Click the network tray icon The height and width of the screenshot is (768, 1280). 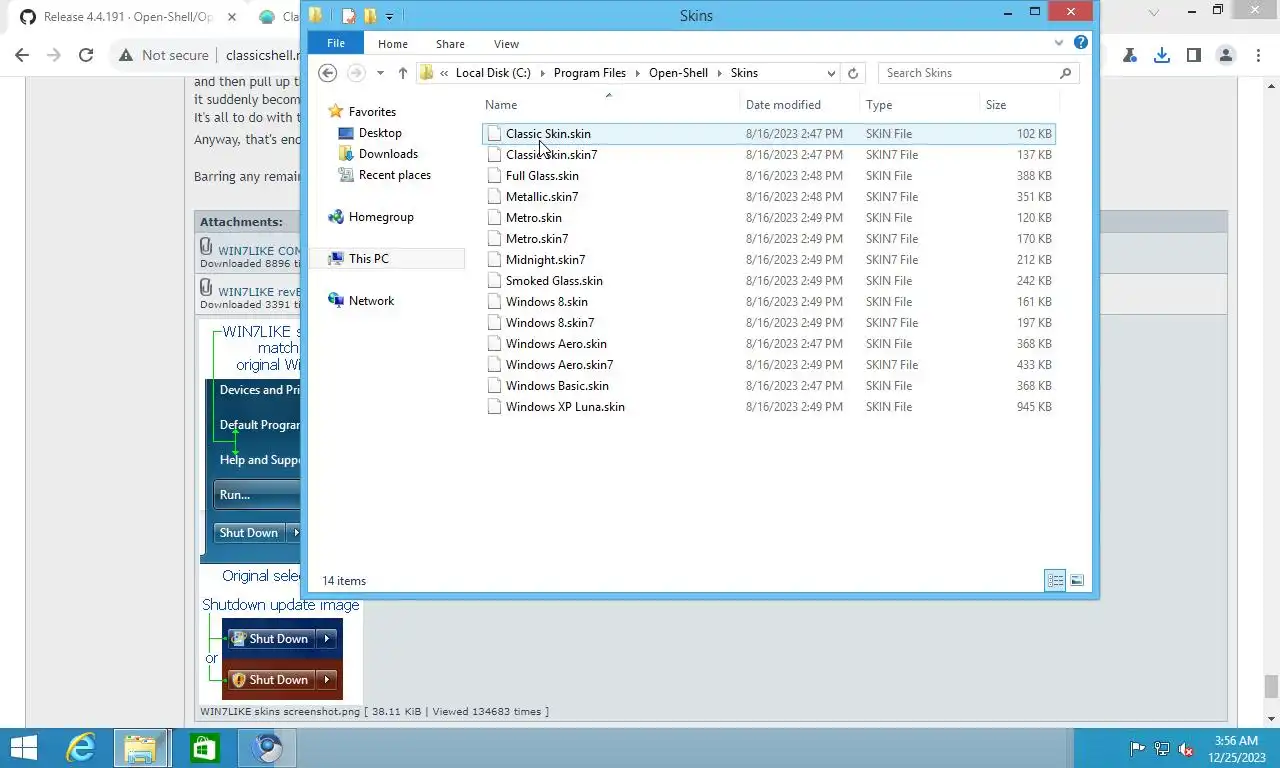coord(1162,749)
